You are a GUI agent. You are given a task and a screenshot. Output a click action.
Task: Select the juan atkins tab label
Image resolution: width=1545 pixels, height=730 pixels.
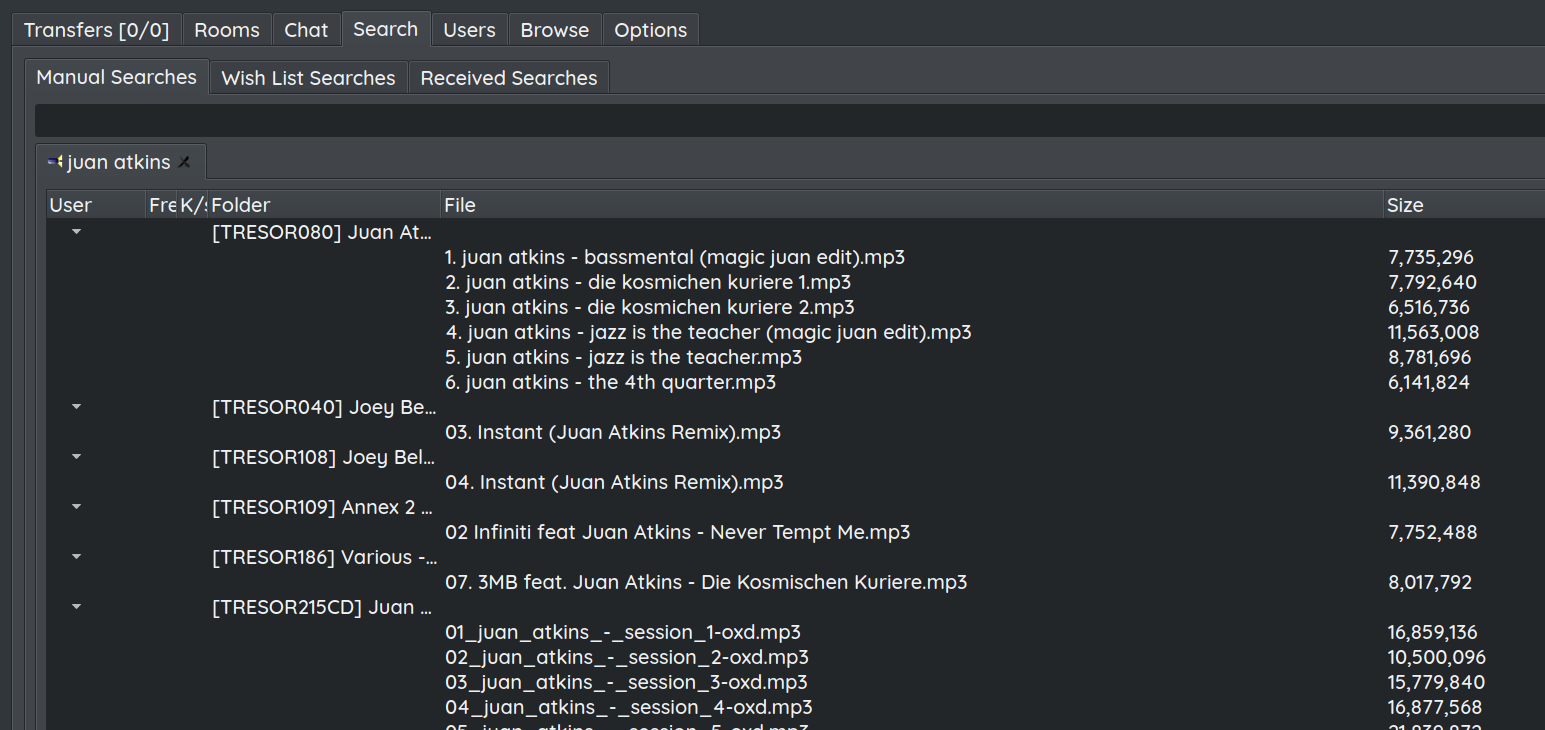click(x=119, y=162)
